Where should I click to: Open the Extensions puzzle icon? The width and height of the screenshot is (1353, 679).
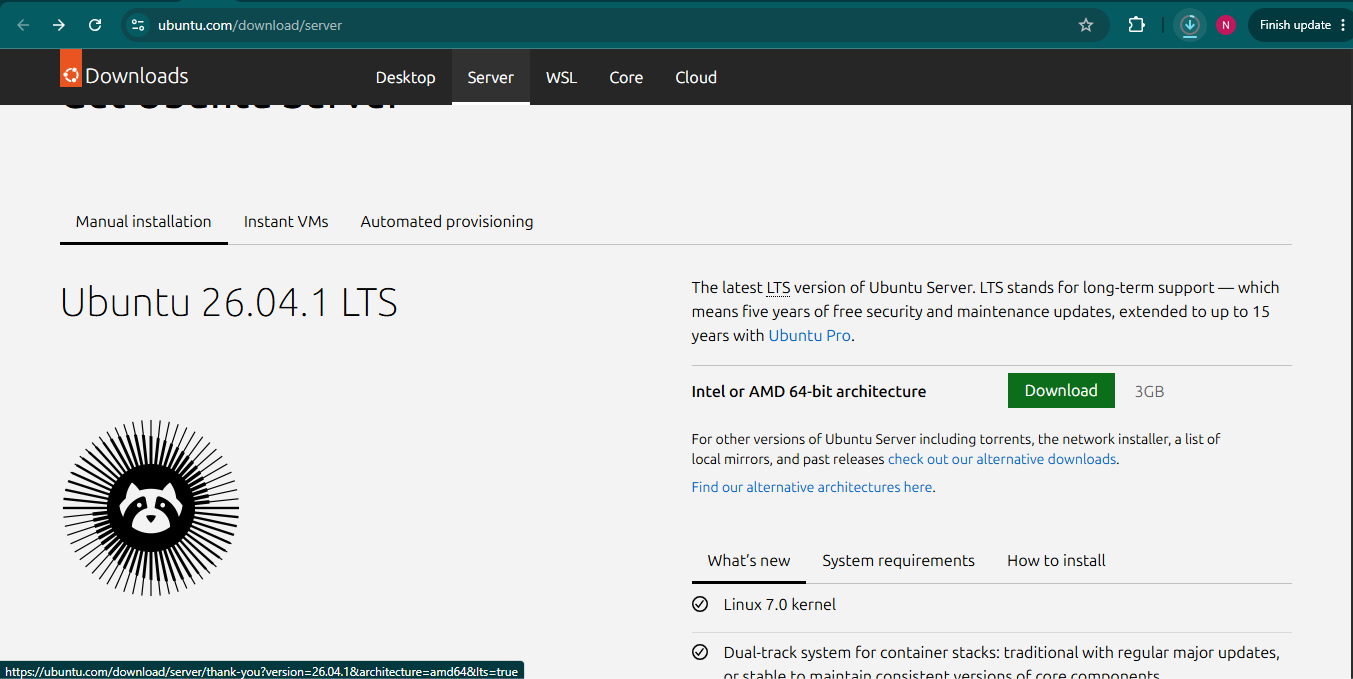tap(1136, 25)
